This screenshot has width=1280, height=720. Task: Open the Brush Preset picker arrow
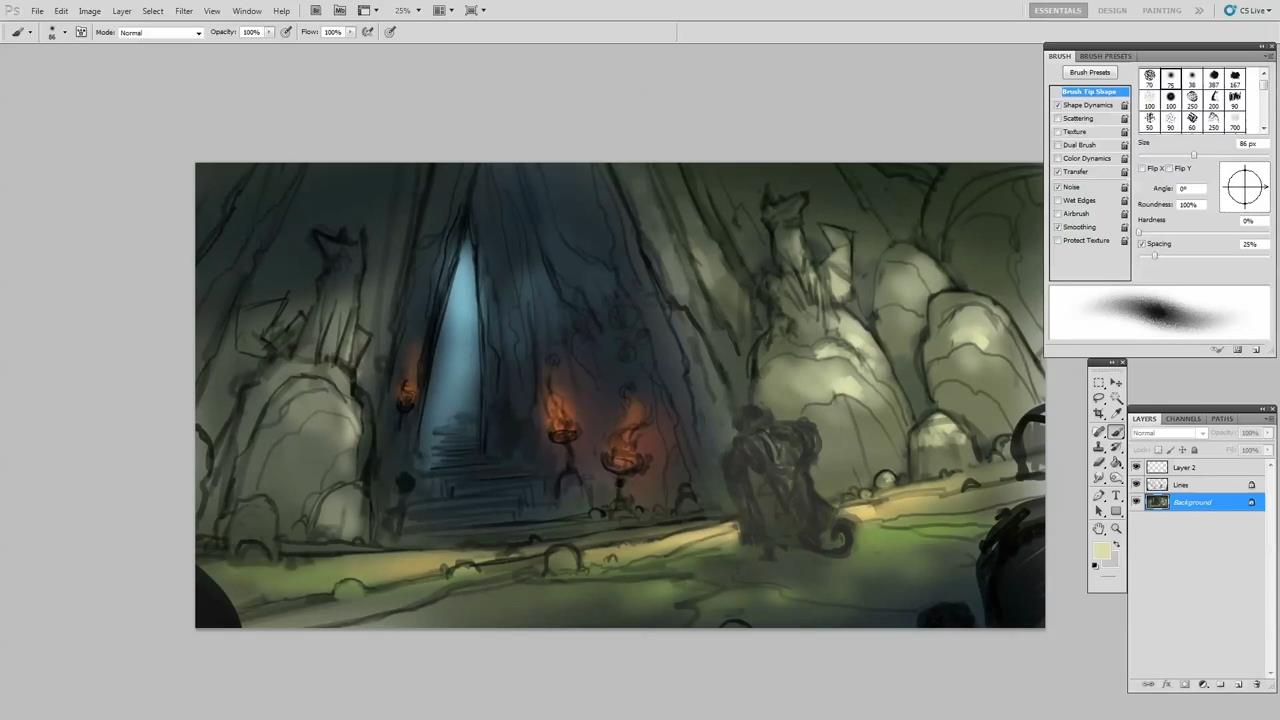click(65, 32)
